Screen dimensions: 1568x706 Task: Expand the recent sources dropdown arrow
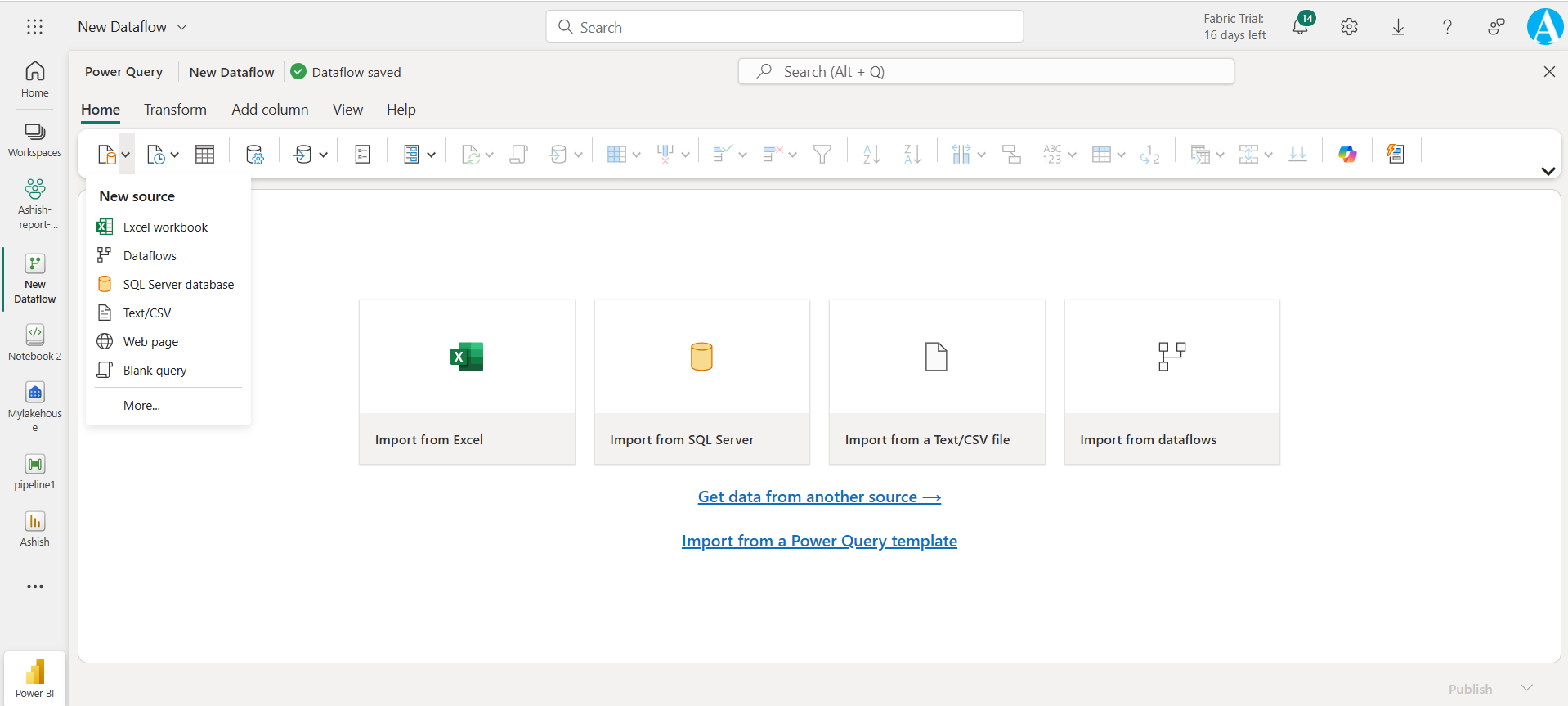pyautogui.click(x=174, y=155)
